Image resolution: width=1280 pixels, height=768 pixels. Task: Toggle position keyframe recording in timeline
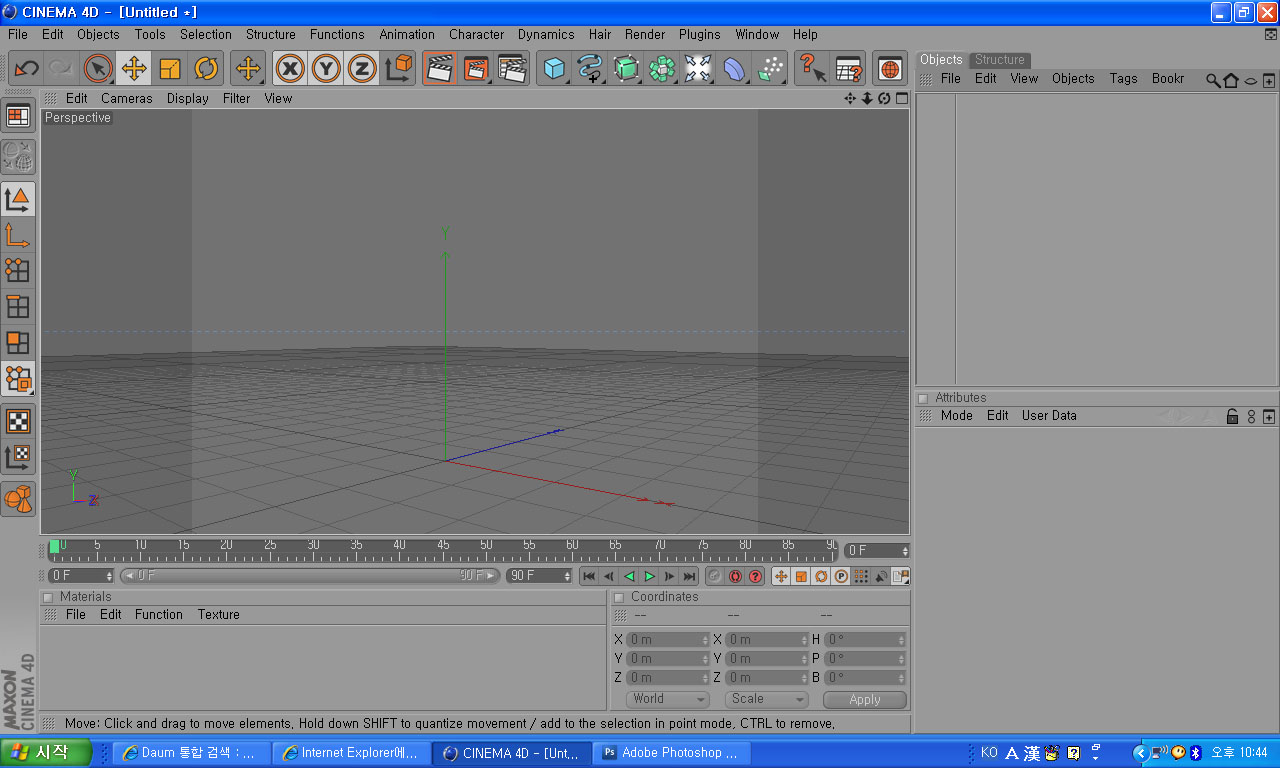(x=781, y=576)
